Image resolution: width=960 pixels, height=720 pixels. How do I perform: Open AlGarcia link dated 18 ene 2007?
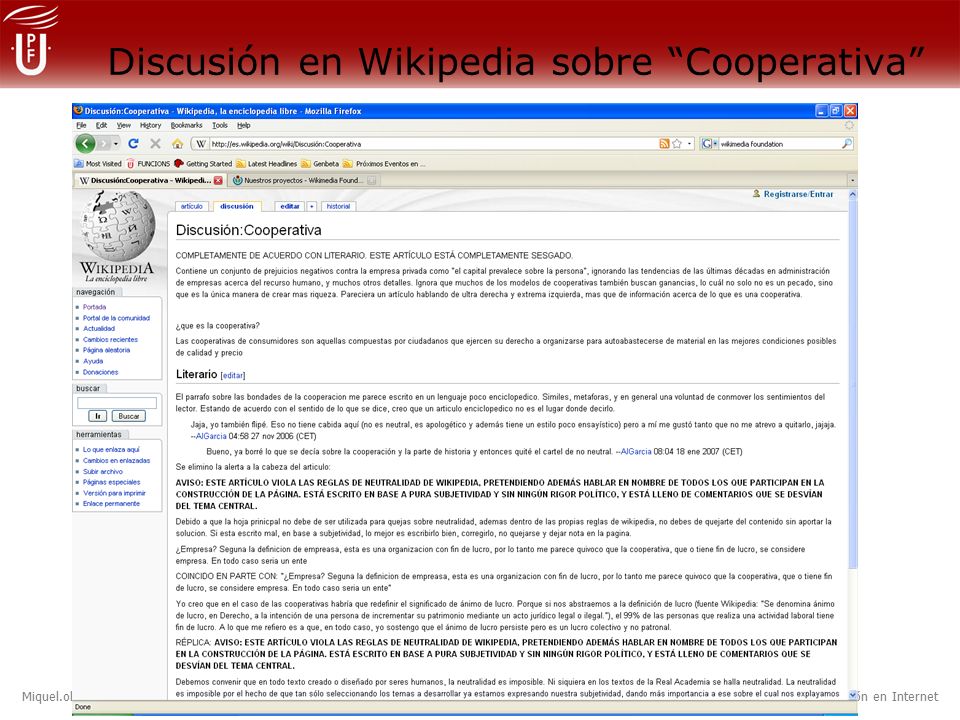[636, 452]
